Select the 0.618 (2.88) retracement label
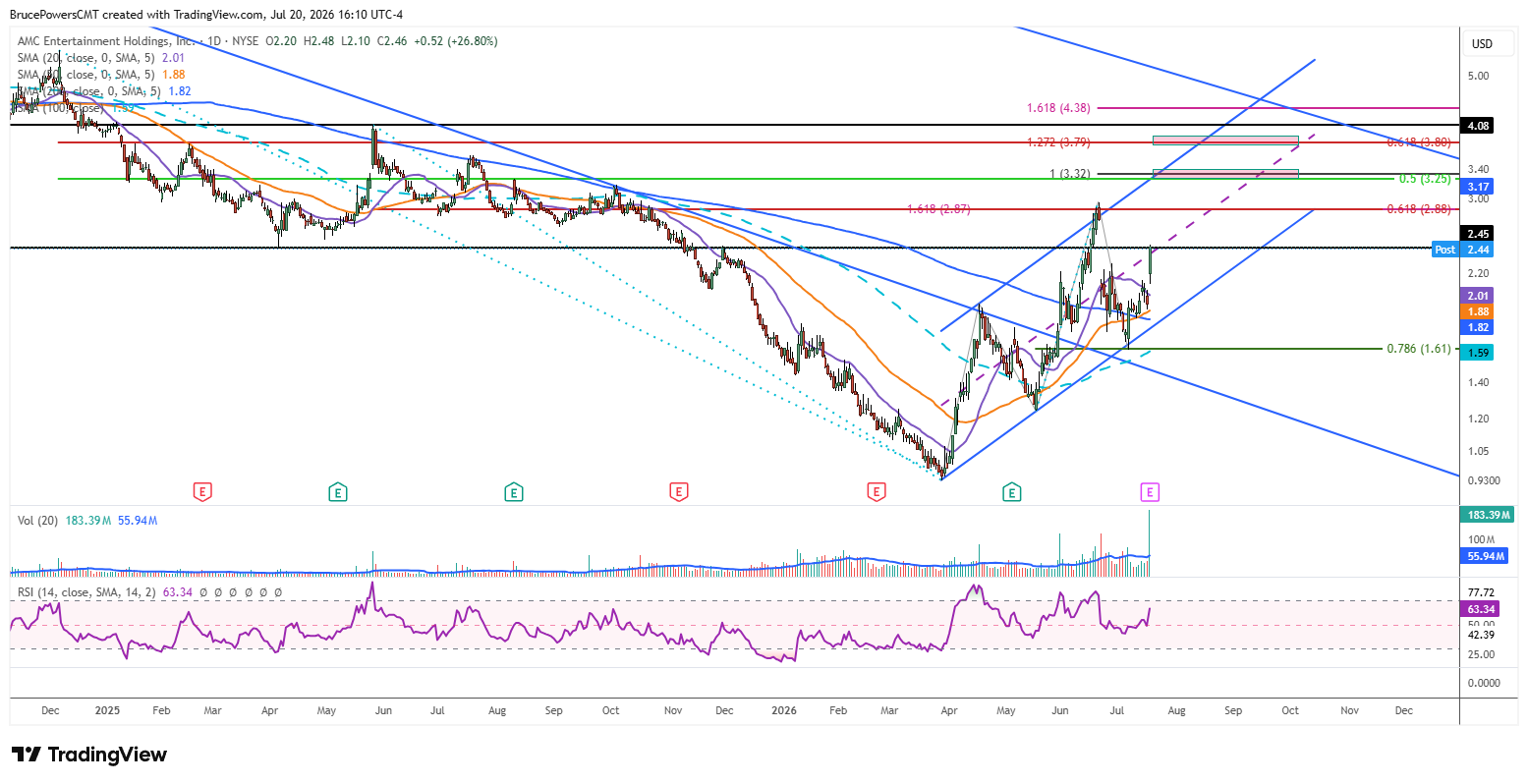 1419,209
